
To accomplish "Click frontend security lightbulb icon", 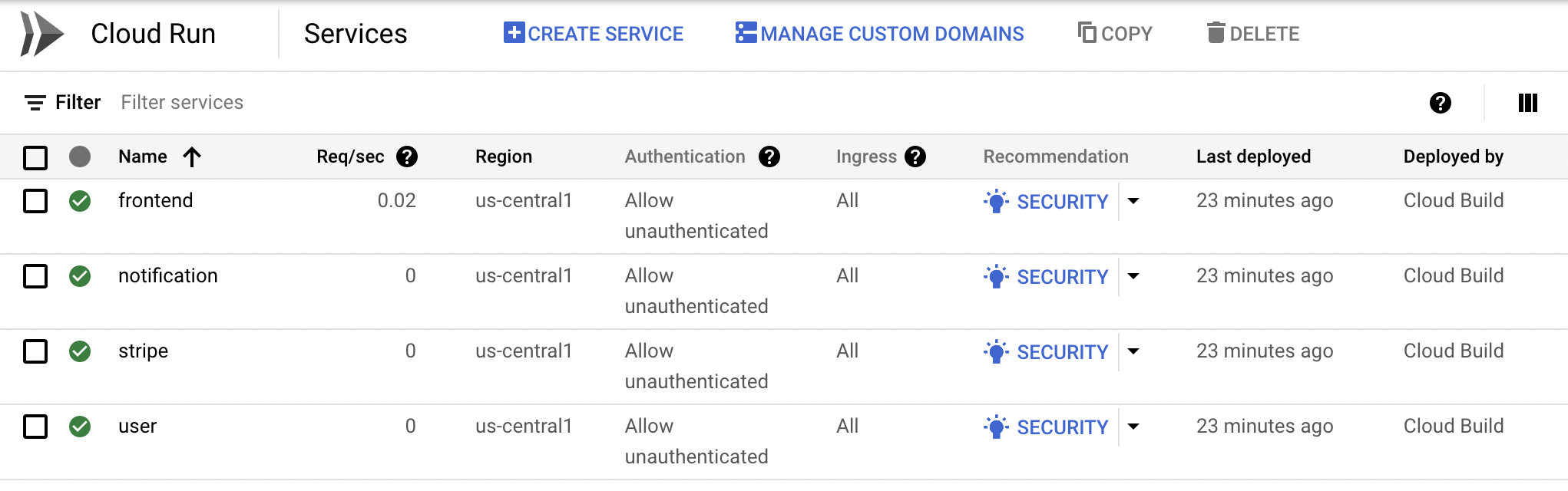I will pyautogui.click(x=996, y=201).
